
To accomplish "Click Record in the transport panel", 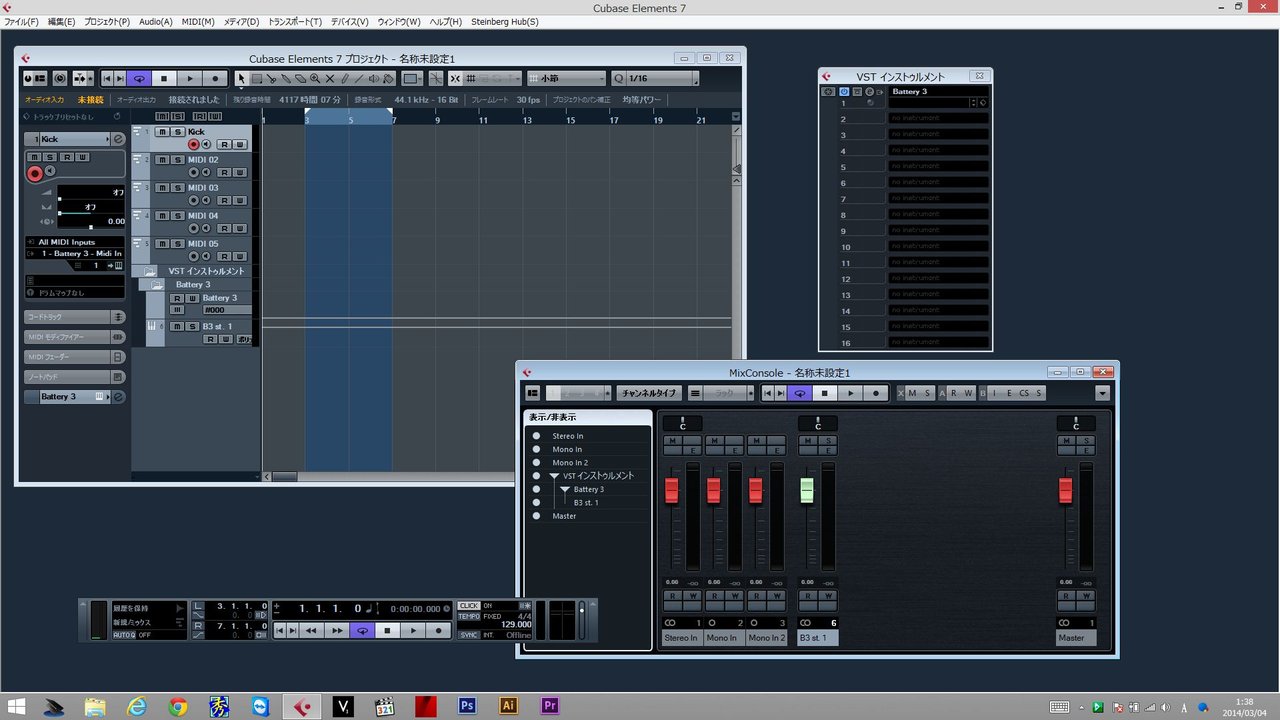I will tap(439, 630).
